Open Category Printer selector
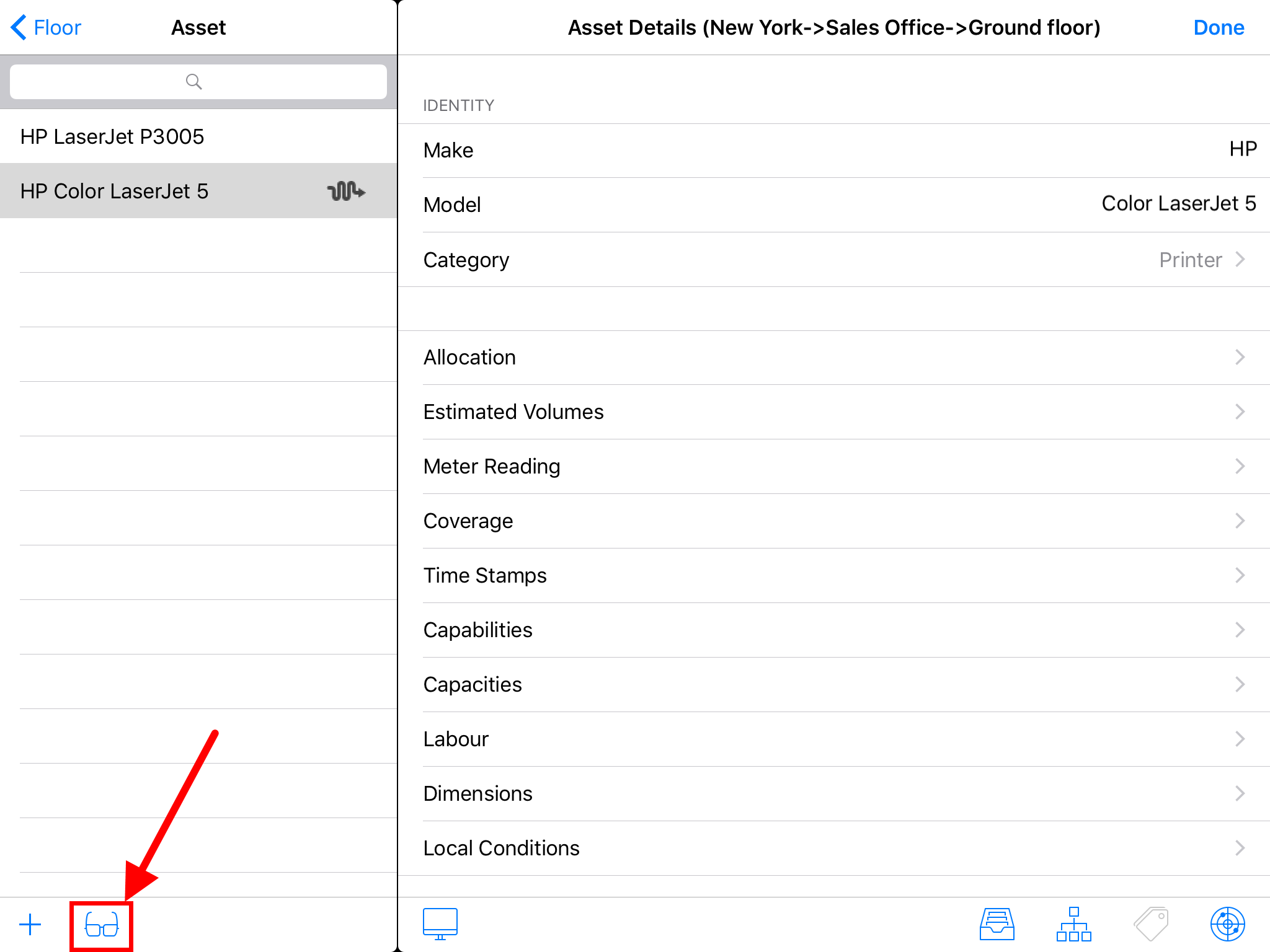 (x=834, y=260)
